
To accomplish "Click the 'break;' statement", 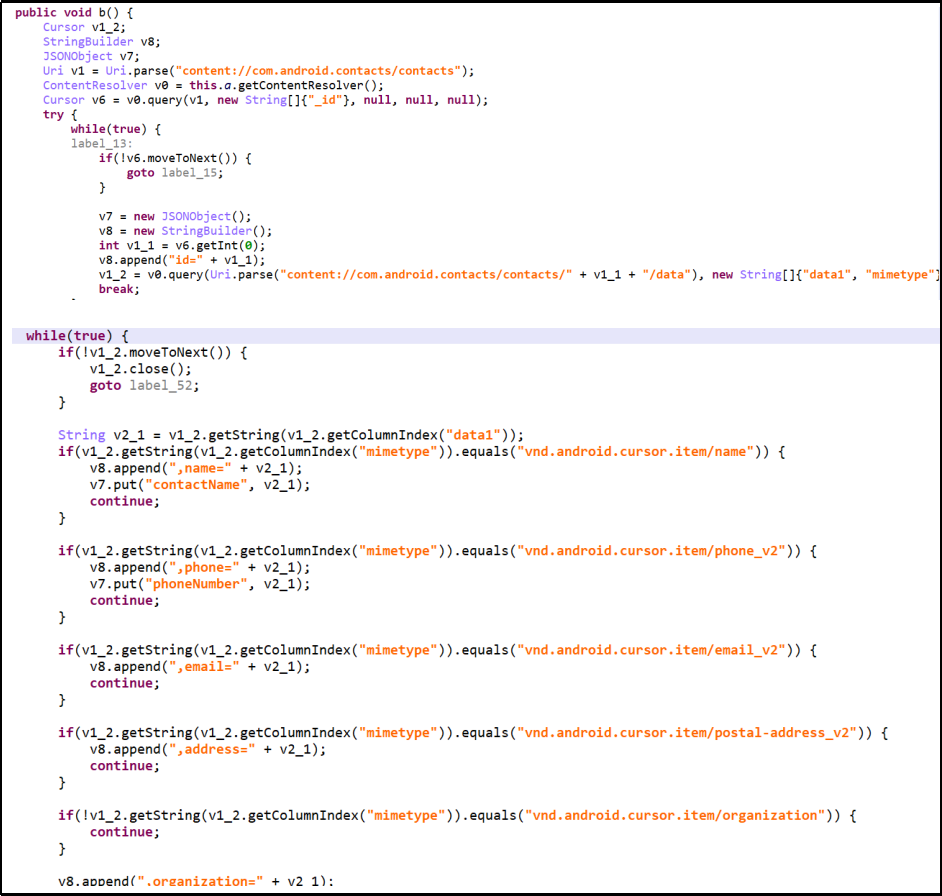I will click(119, 289).
